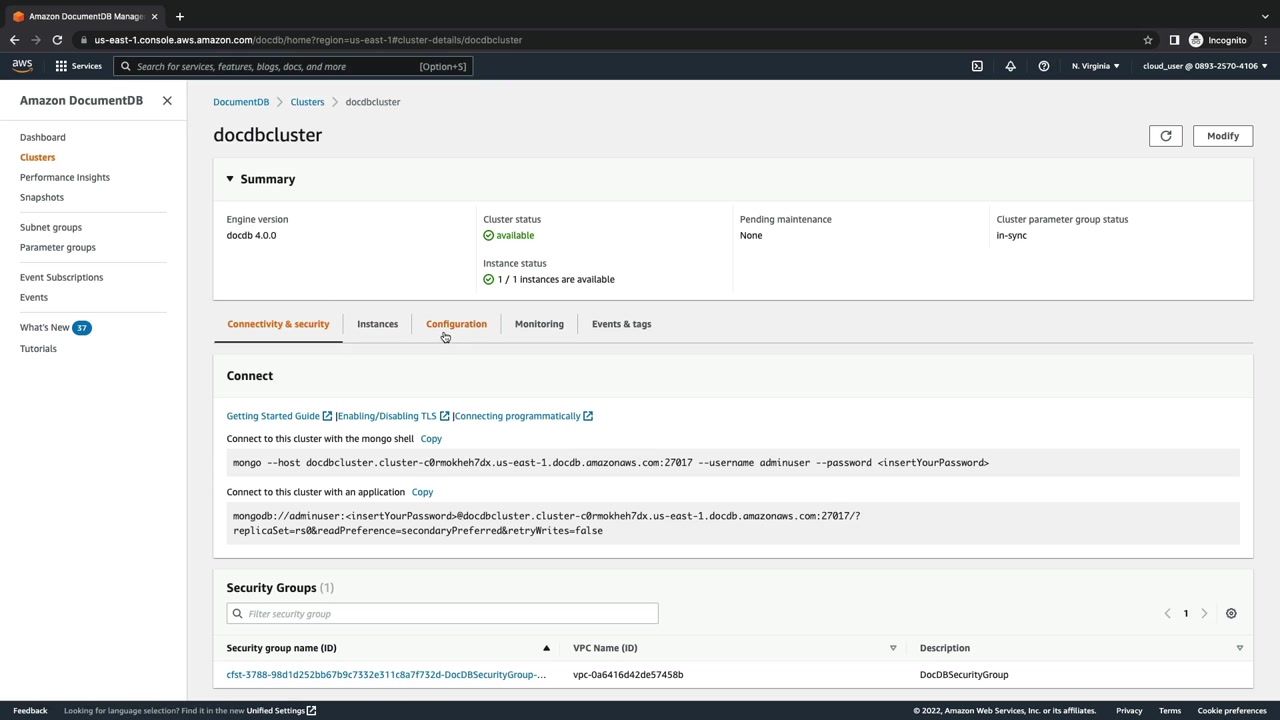This screenshot has height=720, width=1280.
Task: Open the browser three-dot menu
Action: pos(1264,40)
